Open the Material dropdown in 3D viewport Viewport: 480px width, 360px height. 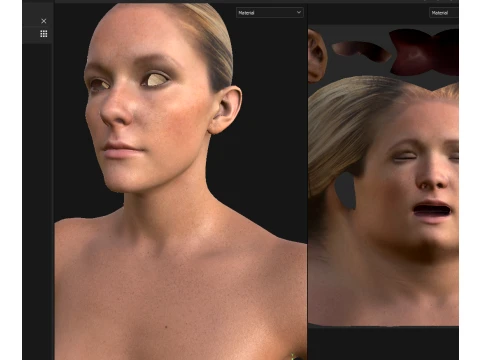click(x=270, y=13)
